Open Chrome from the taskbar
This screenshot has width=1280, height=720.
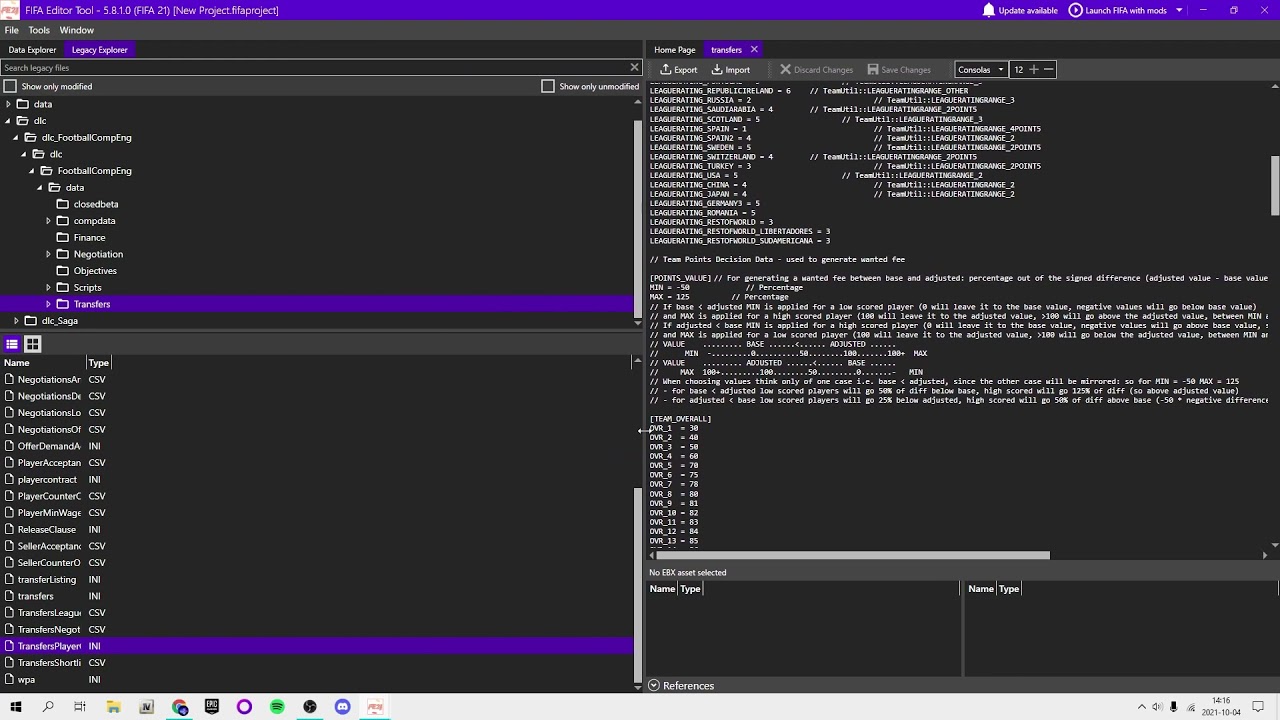pos(180,707)
